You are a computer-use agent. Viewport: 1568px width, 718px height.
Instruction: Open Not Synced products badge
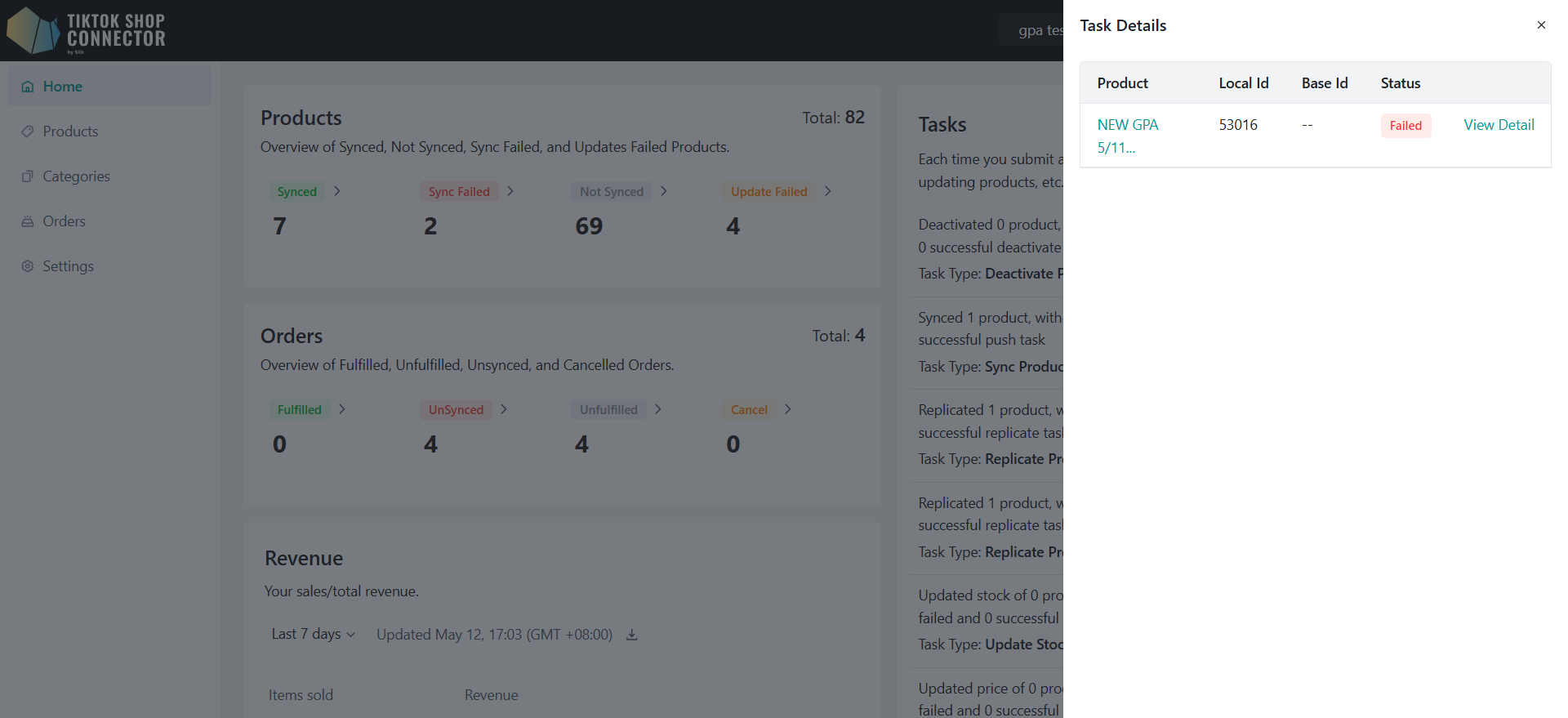point(612,192)
